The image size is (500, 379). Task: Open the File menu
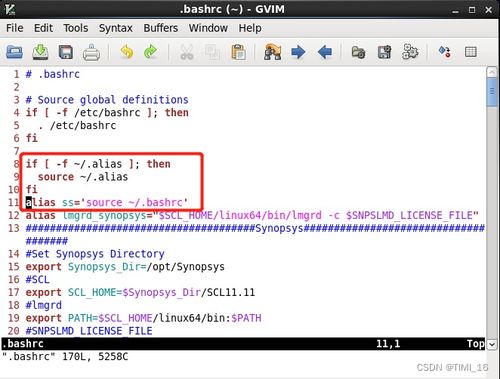(x=15, y=28)
